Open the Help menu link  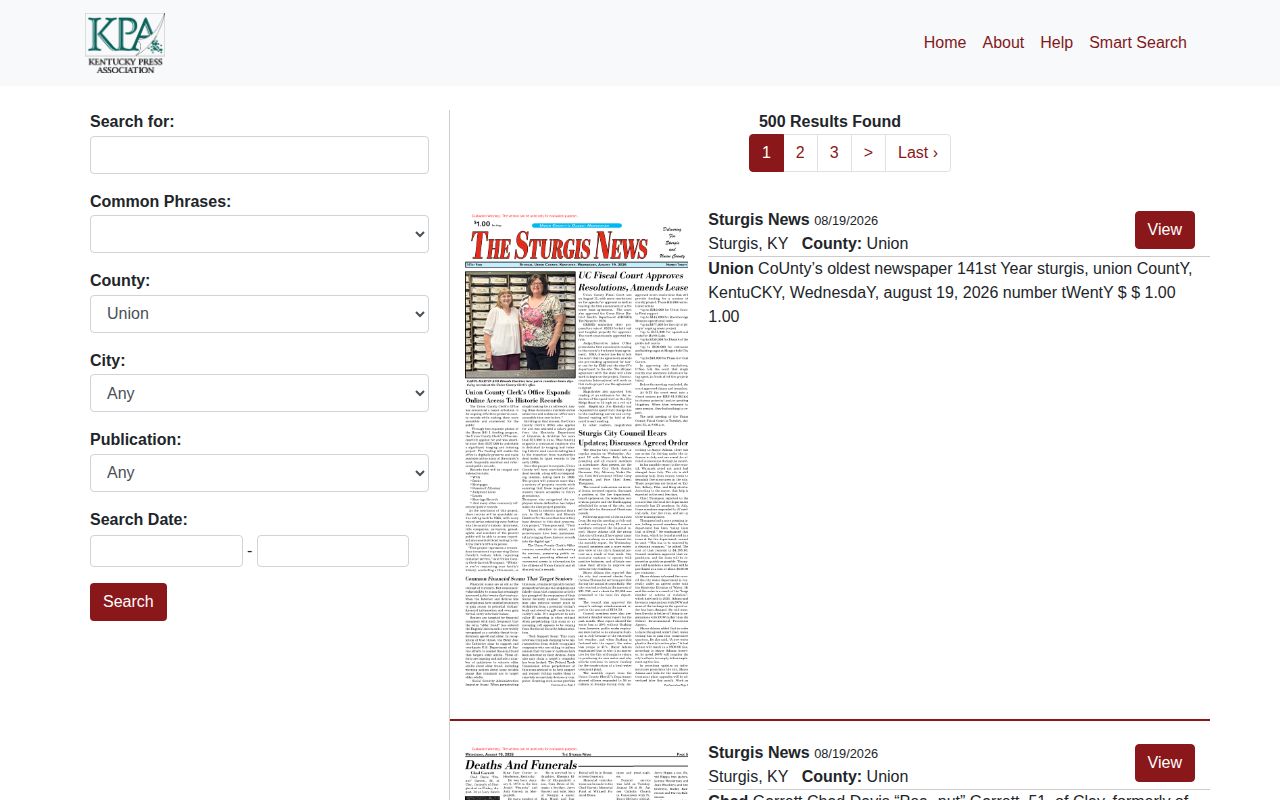pyautogui.click(x=1056, y=42)
